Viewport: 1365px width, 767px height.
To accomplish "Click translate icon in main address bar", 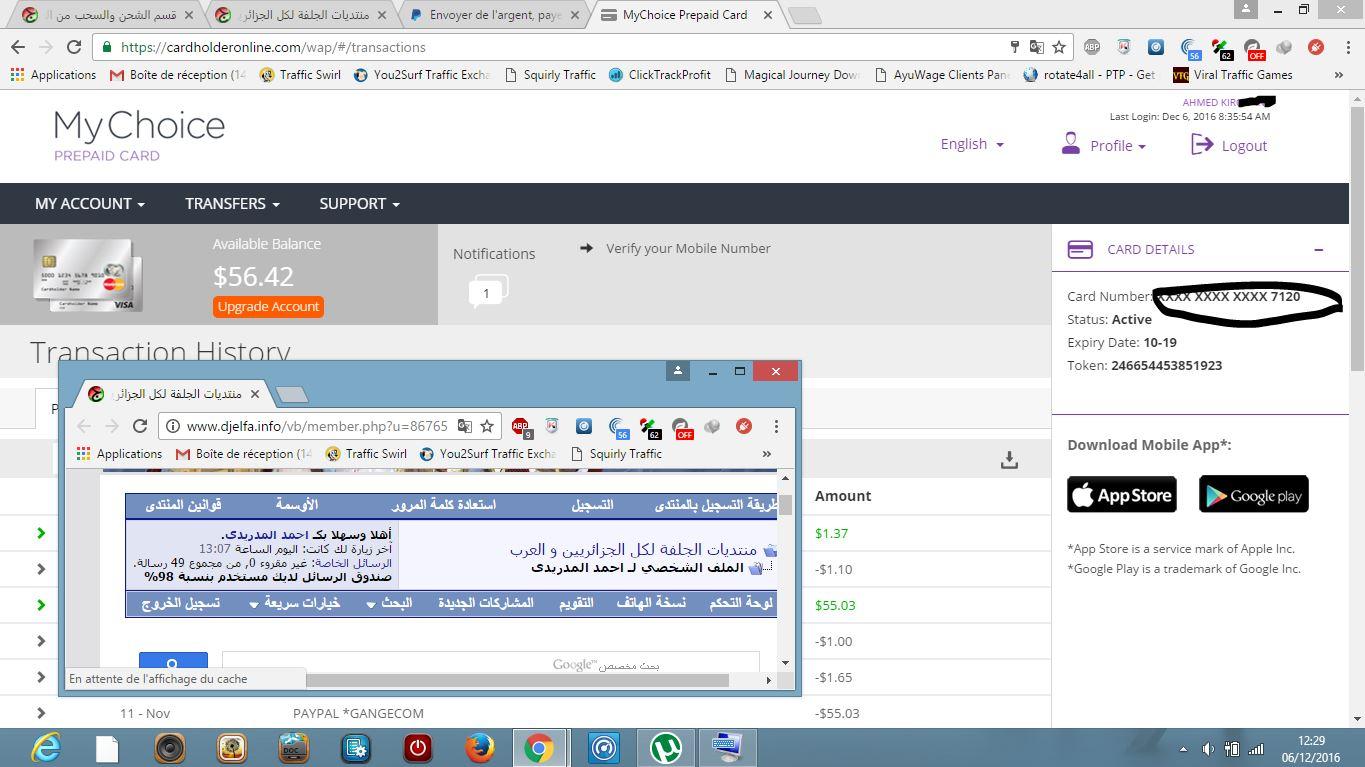I will point(1036,47).
